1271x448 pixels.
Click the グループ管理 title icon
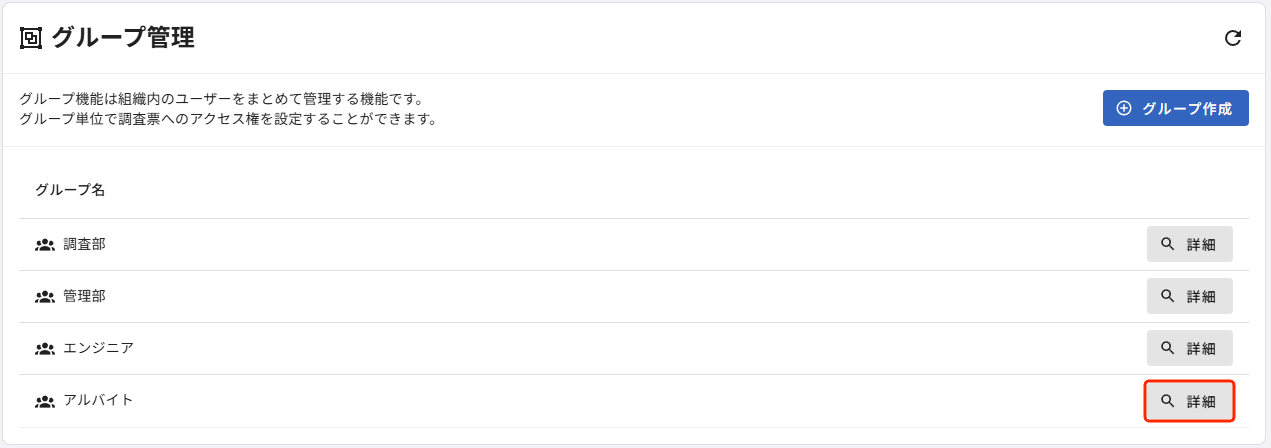[x=31, y=38]
